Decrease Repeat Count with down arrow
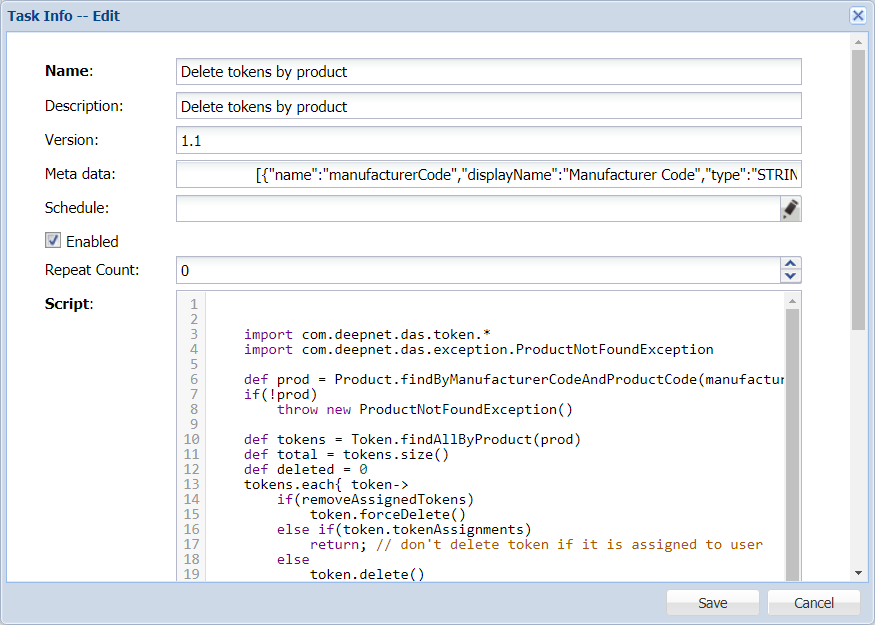The width and height of the screenshot is (875, 625). coord(790,276)
